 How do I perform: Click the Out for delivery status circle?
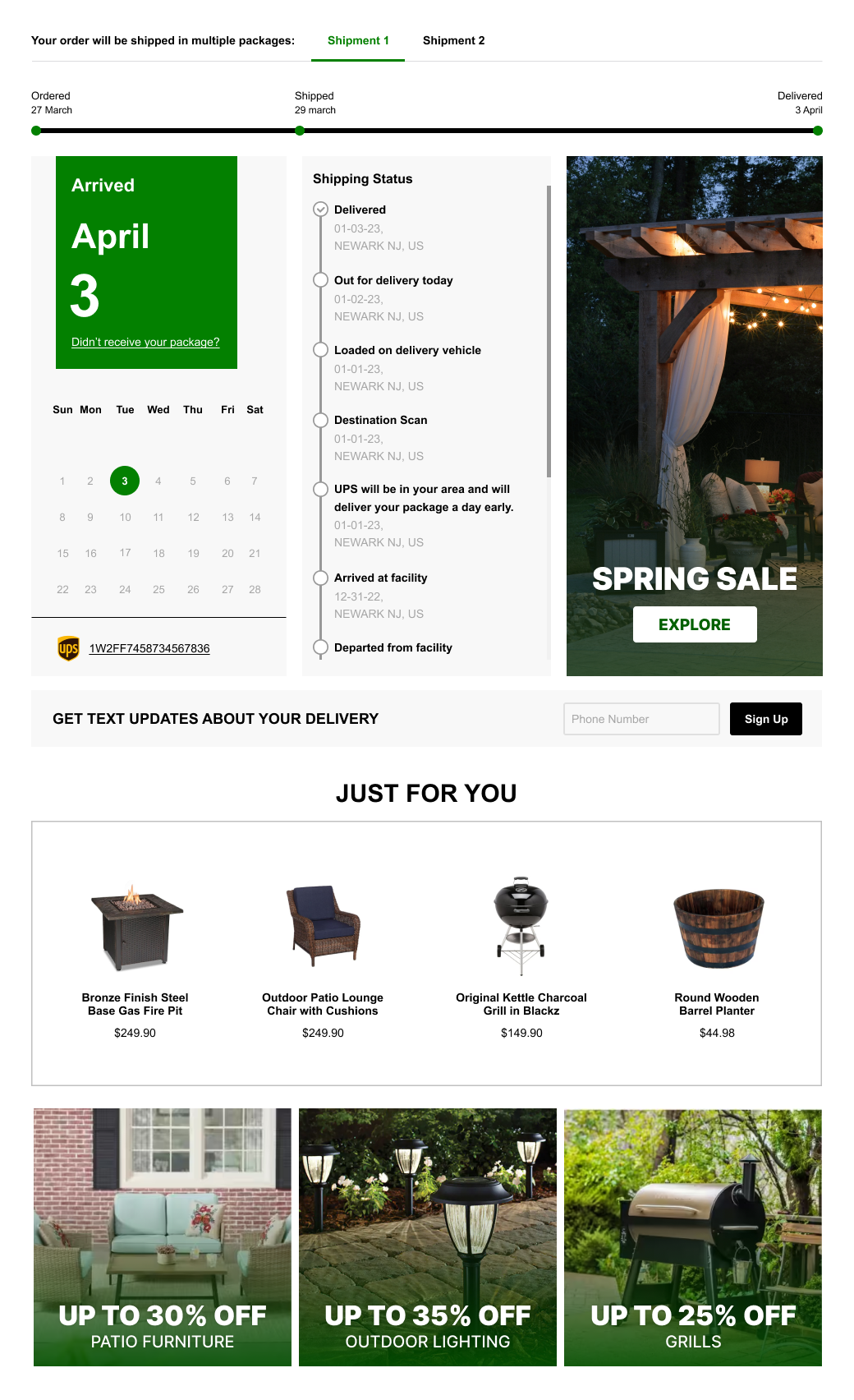[321, 280]
